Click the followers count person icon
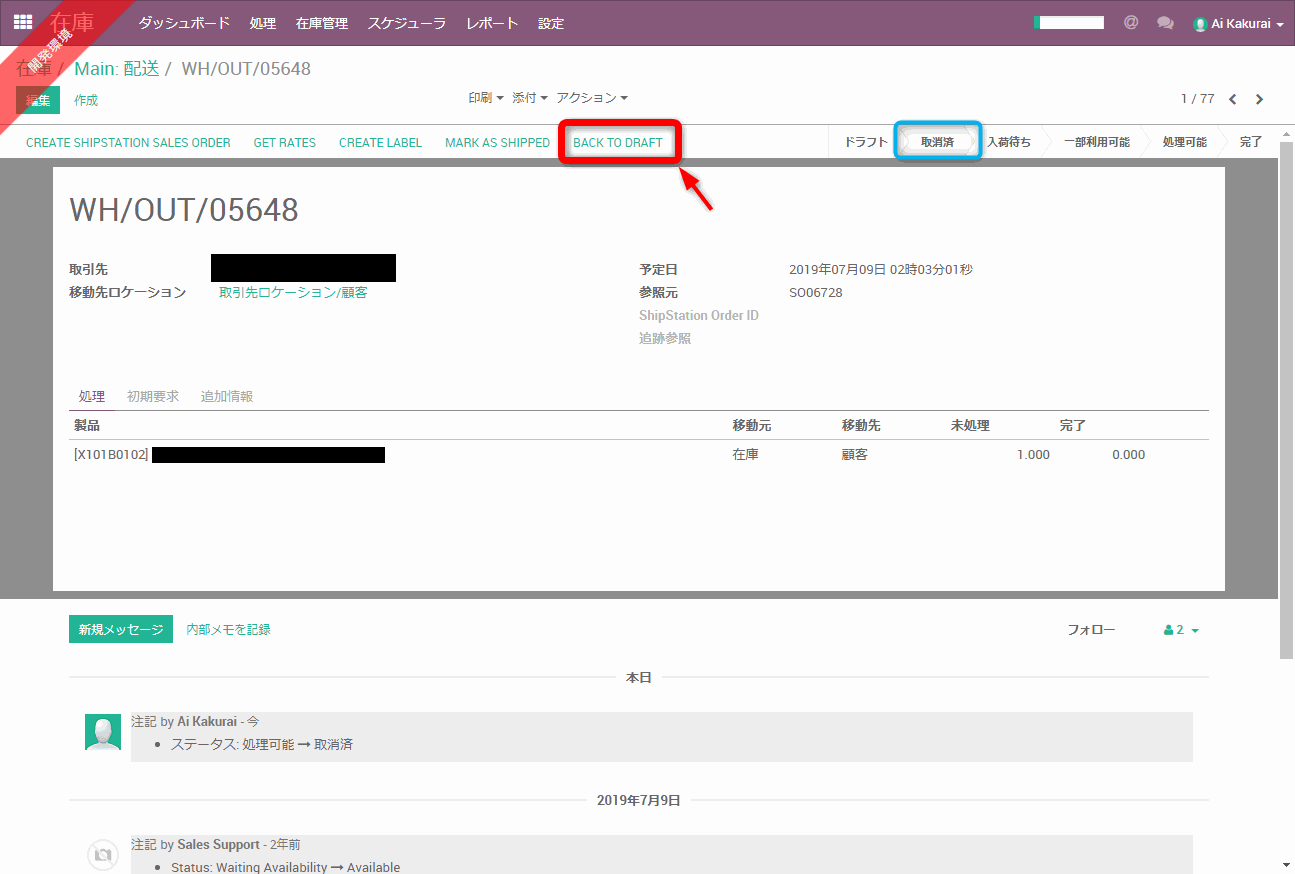1295x874 pixels. click(x=1169, y=630)
